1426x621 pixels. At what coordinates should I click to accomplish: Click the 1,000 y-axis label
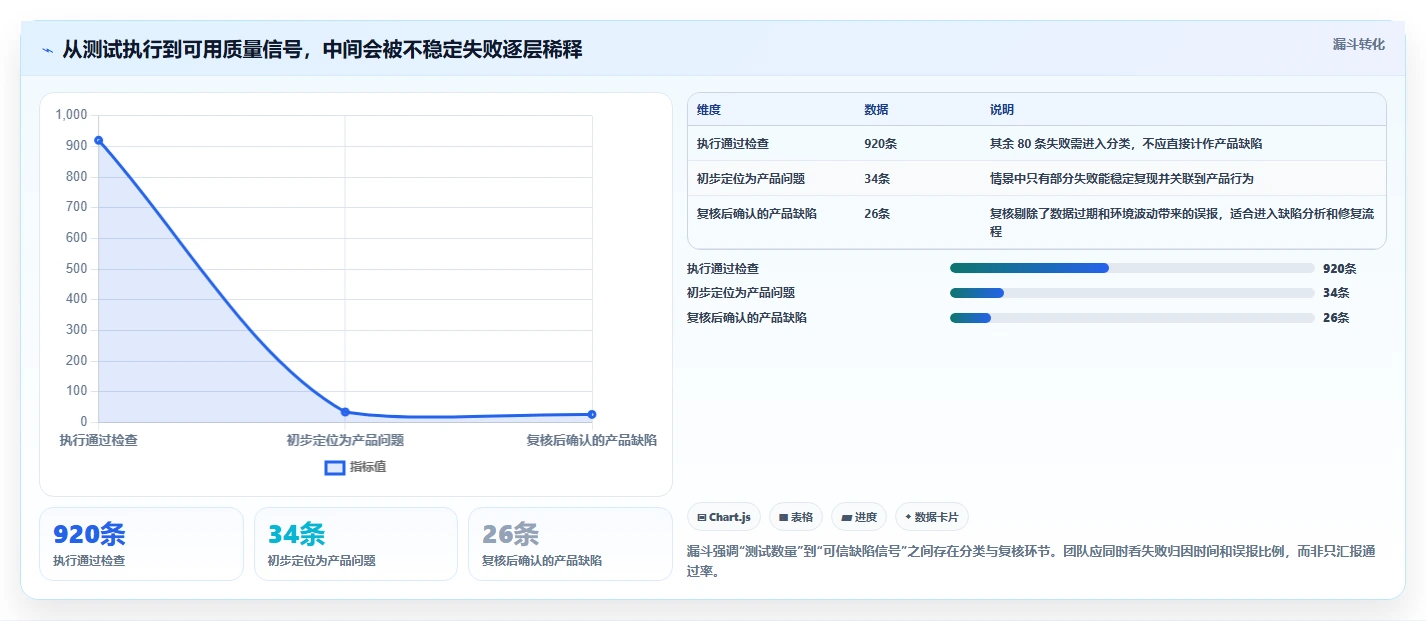click(x=71, y=115)
